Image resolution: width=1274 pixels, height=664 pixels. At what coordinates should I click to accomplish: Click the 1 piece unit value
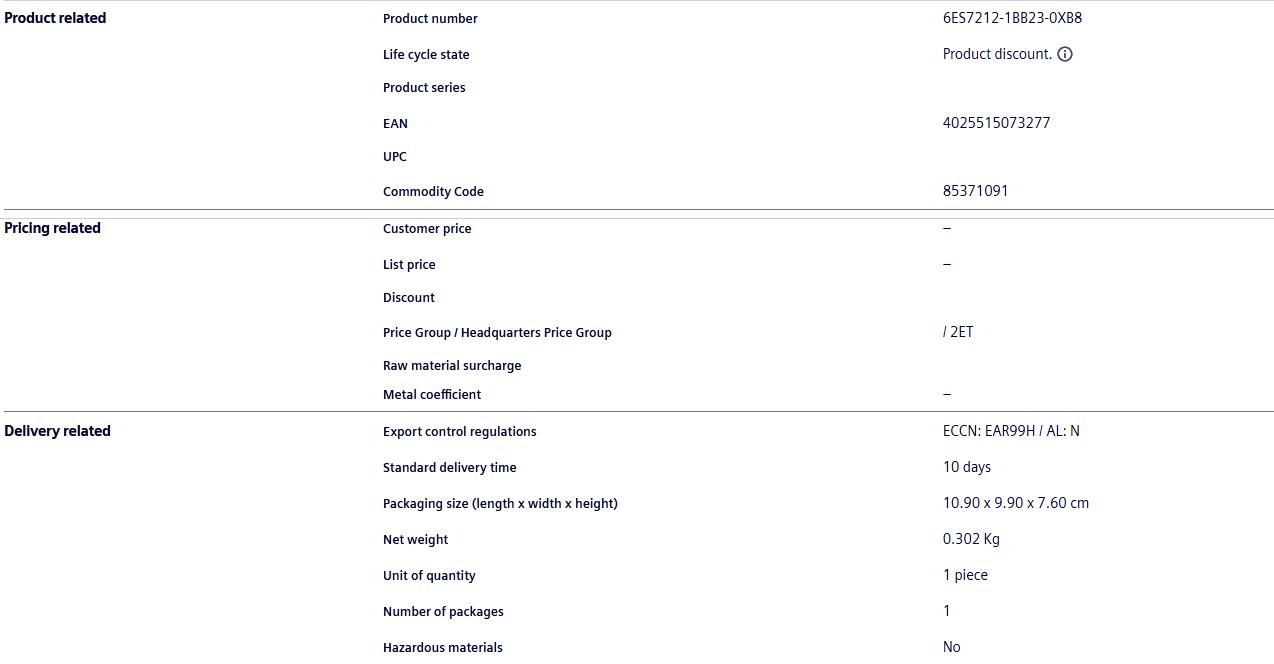(x=965, y=575)
